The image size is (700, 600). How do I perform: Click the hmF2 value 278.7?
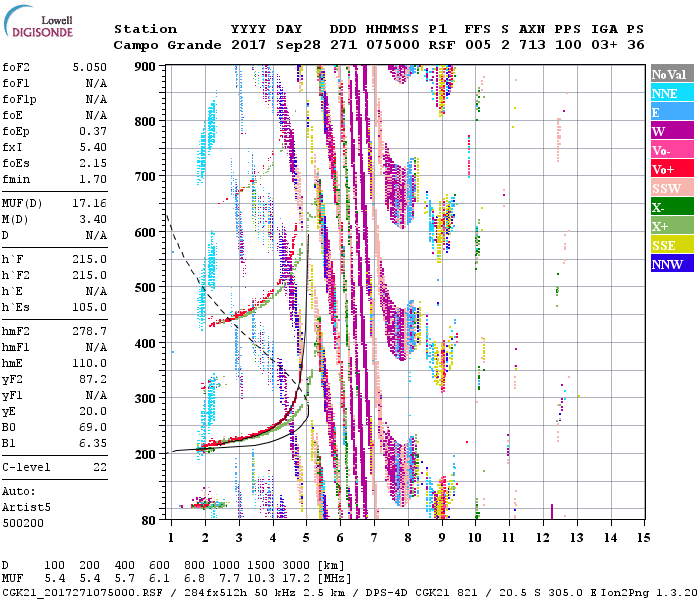coord(90,331)
